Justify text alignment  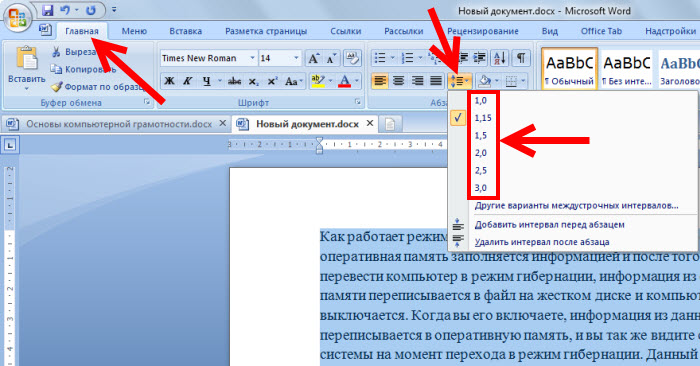point(436,81)
